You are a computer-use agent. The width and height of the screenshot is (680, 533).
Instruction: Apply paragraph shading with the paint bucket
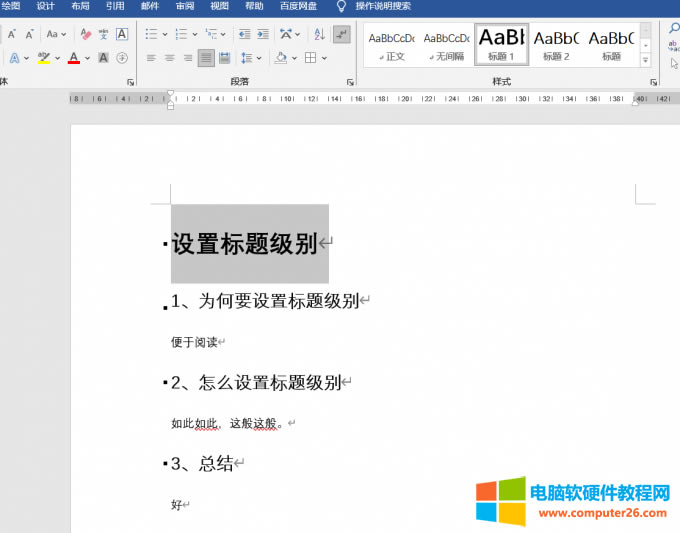[x=281, y=58]
